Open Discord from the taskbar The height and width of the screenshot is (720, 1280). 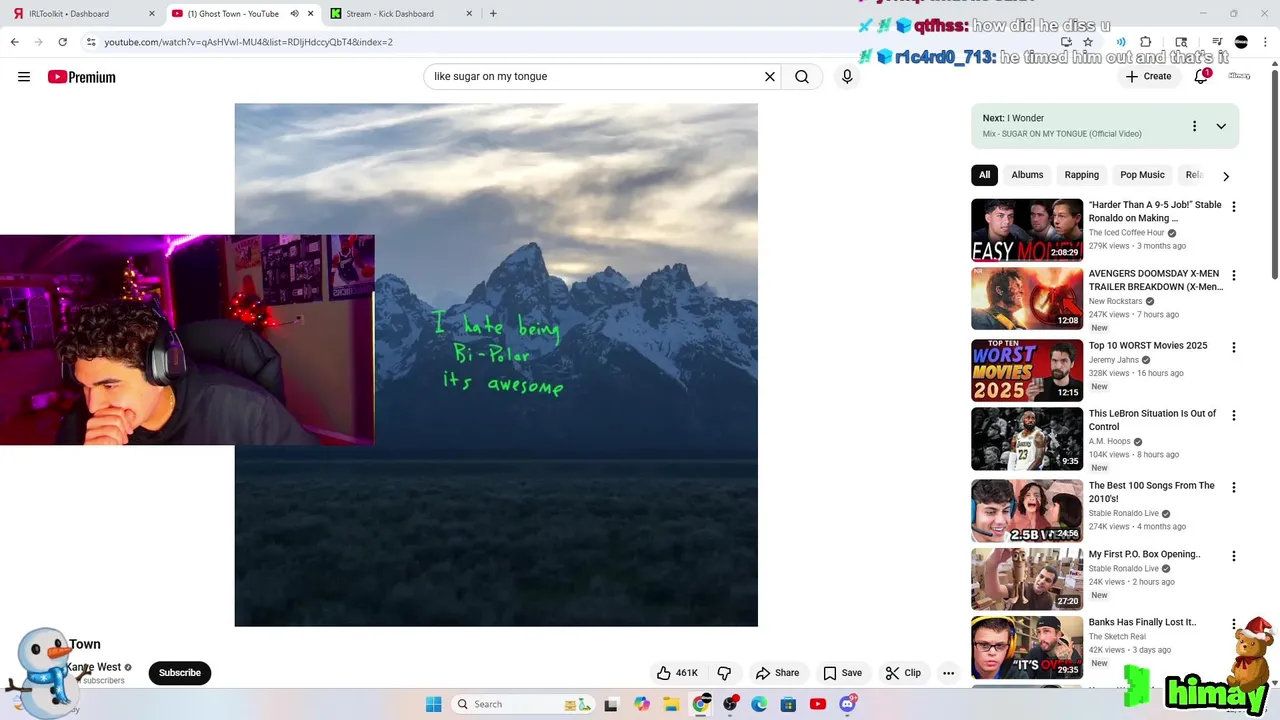[x=848, y=704]
